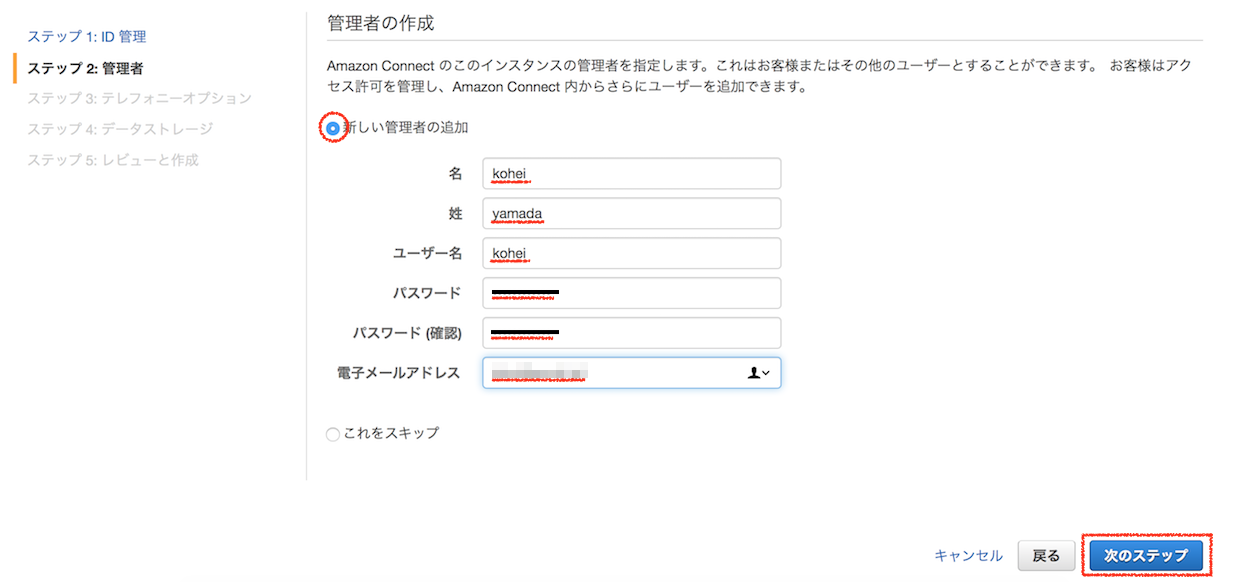The height and width of the screenshot is (582, 1250).
Task: Click the パスワード (確認) input field
Action: click(632, 333)
